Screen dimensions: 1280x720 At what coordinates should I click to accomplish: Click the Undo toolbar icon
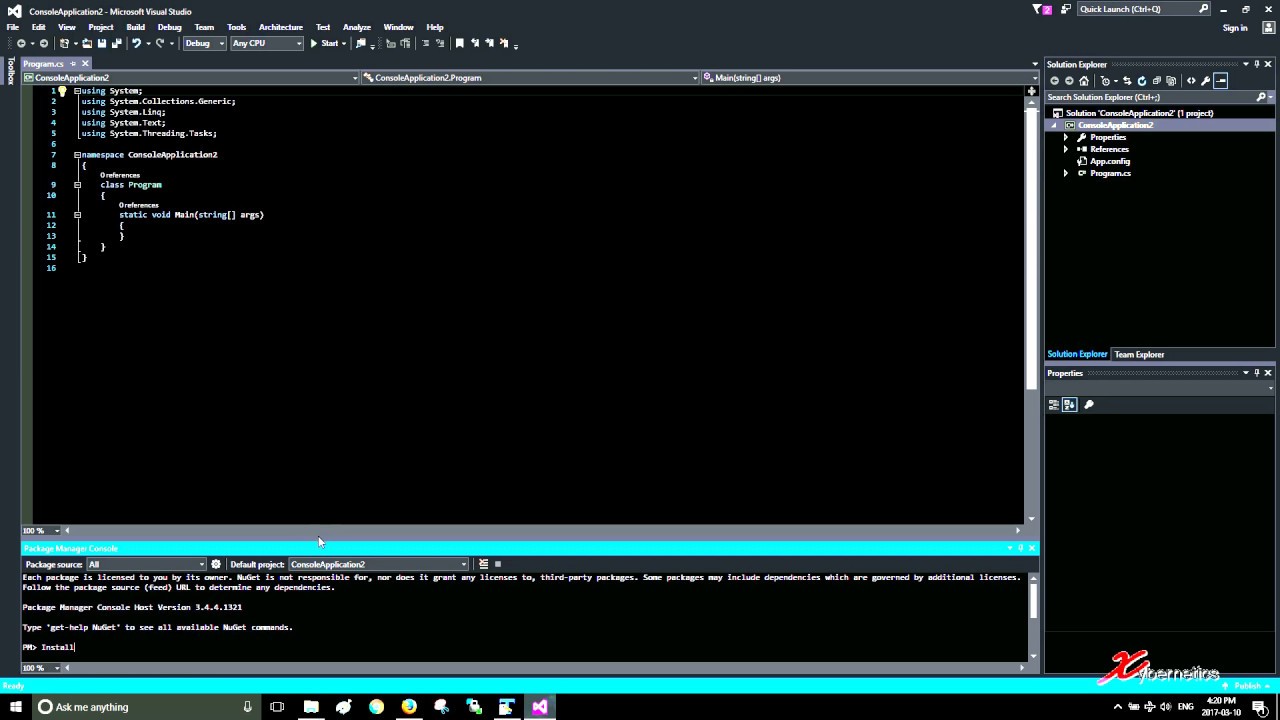pos(137,43)
